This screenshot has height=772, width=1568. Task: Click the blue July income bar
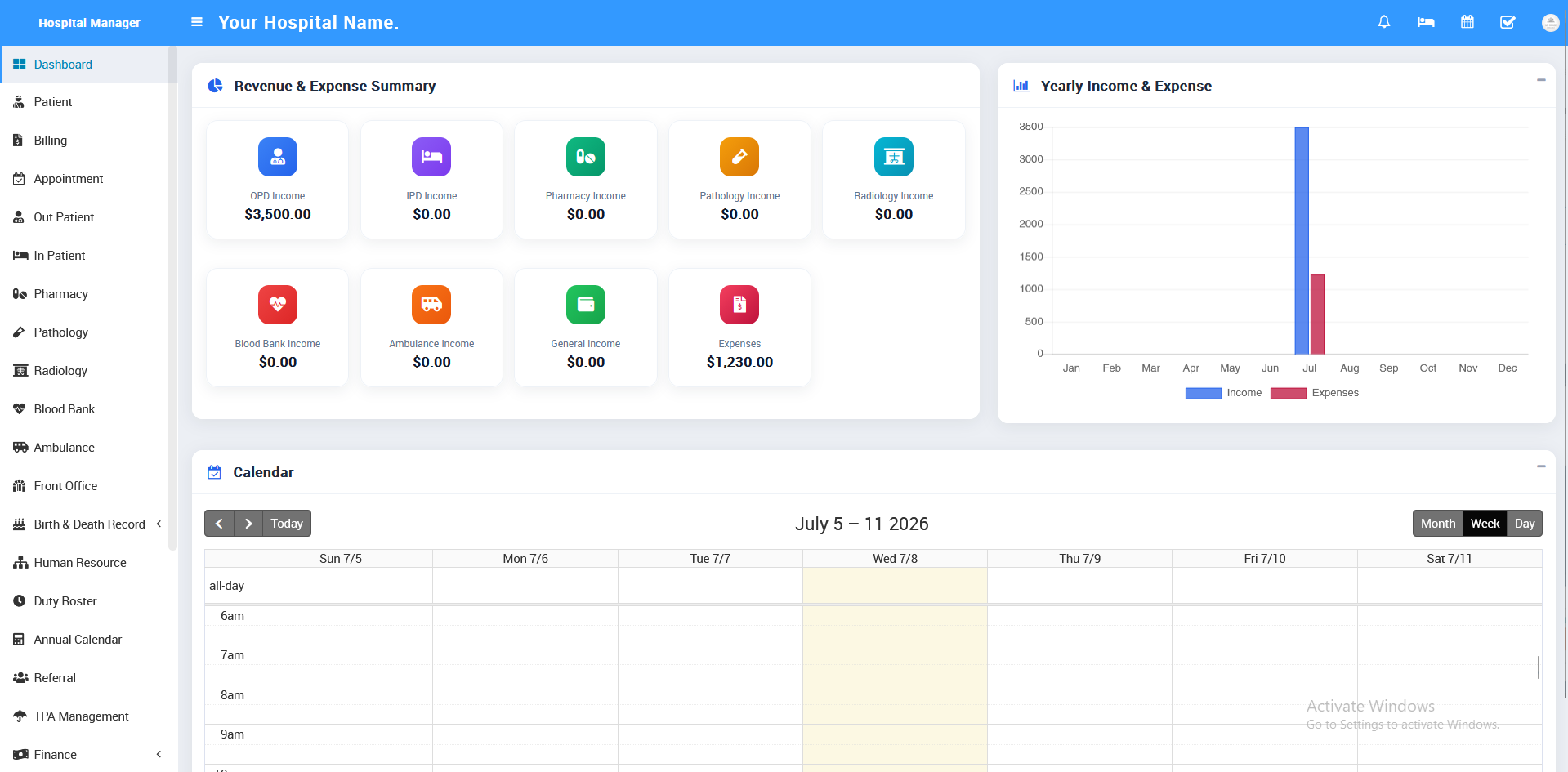point(1302,240)
